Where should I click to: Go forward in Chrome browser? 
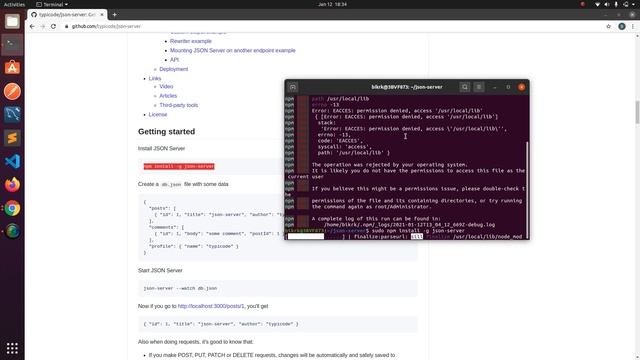(43, 26)
